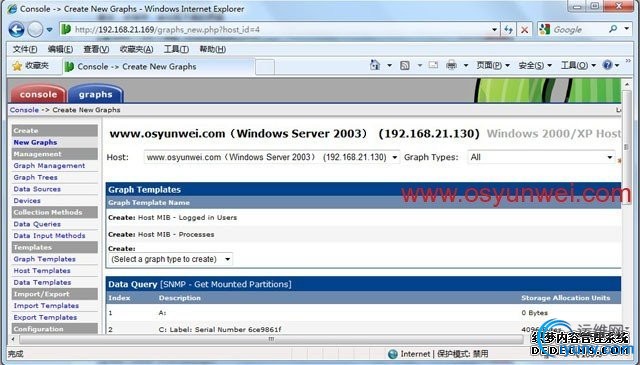Select row Create: Host MIB - Logged in Users
The image size is (640, 365).
(363, 218)
